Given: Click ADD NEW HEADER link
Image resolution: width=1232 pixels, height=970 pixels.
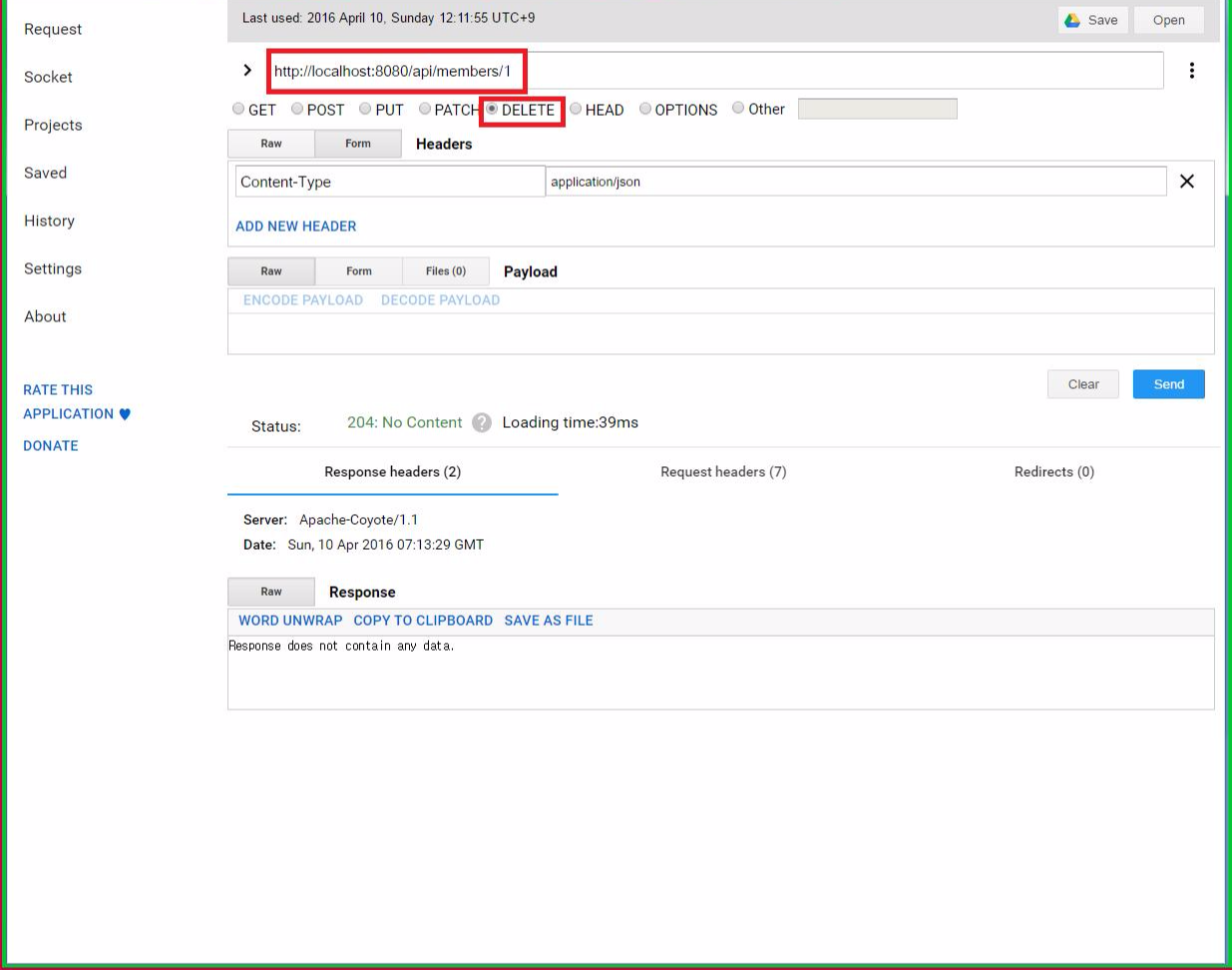Looking at the screenshot, I should pos(296,227).
